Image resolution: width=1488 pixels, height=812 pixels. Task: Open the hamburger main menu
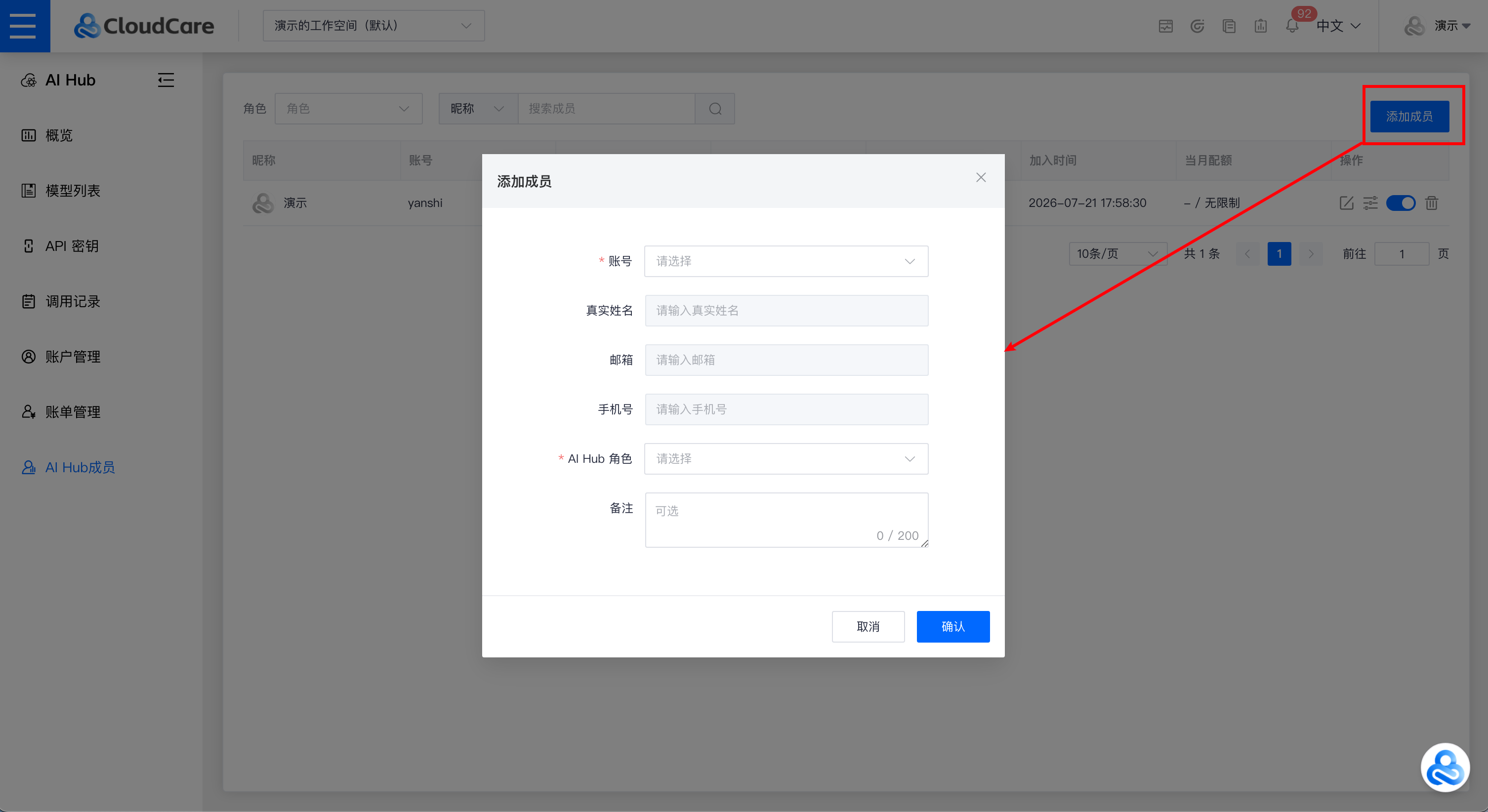pos(23,26)
